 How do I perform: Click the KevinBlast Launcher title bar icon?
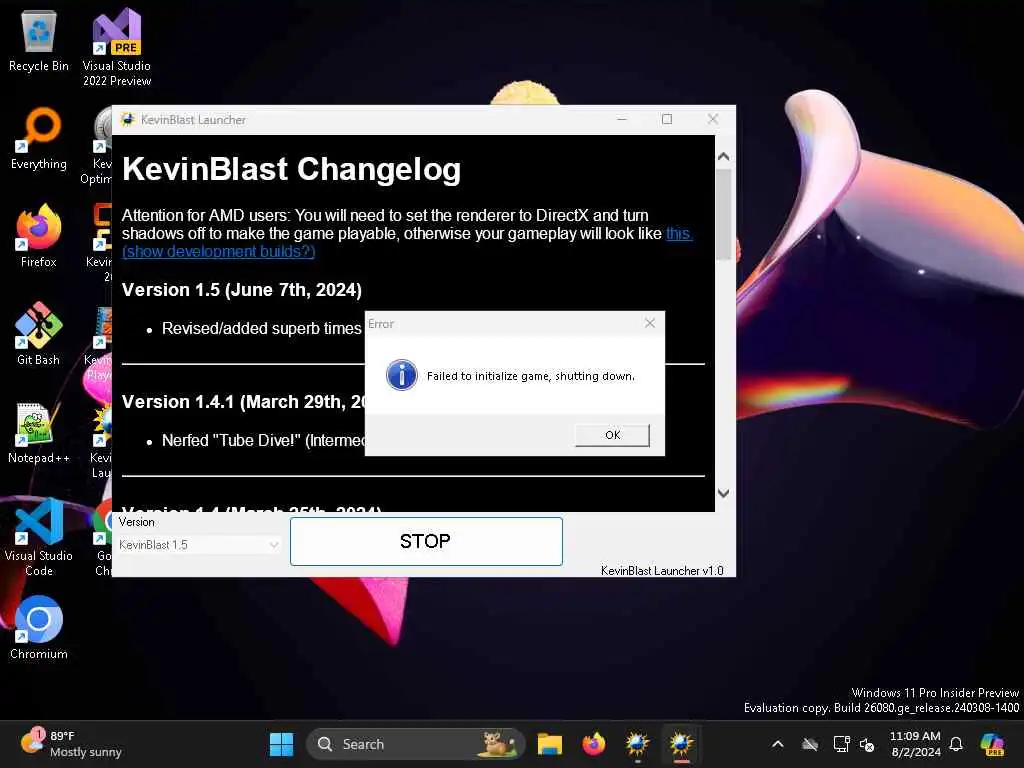(x=128, y=120)
